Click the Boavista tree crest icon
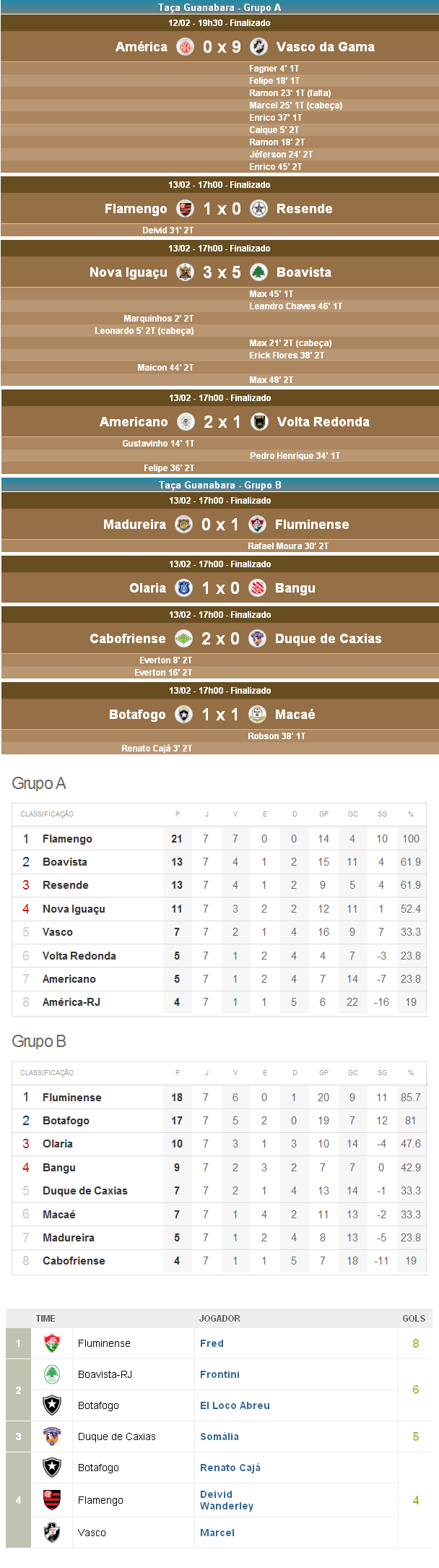 [x=258, y=272]
